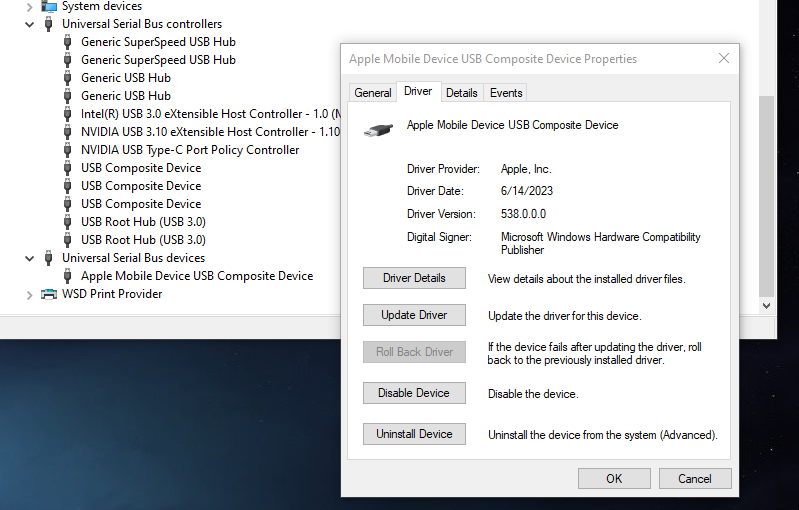Click the Universal Serial Bus devices label
Screen dimensions: 799x510
134,258
